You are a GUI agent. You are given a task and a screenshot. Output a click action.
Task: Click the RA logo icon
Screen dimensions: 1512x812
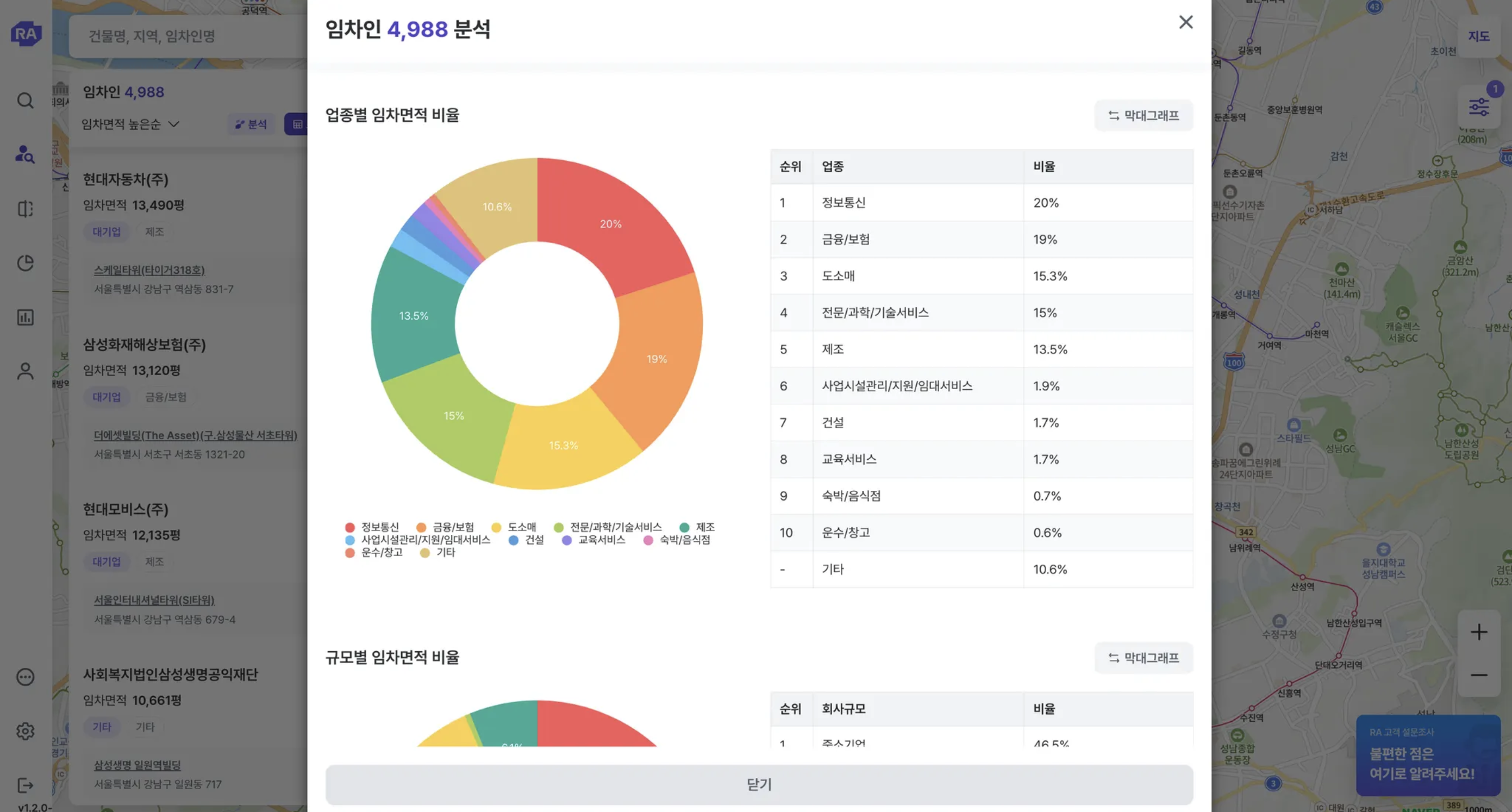(25, 34)
